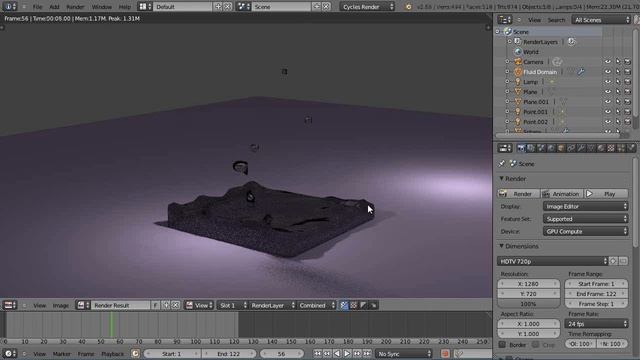Expand the Camera tree item
This screenshot has width=640, height=360.
tap(507, 62)
